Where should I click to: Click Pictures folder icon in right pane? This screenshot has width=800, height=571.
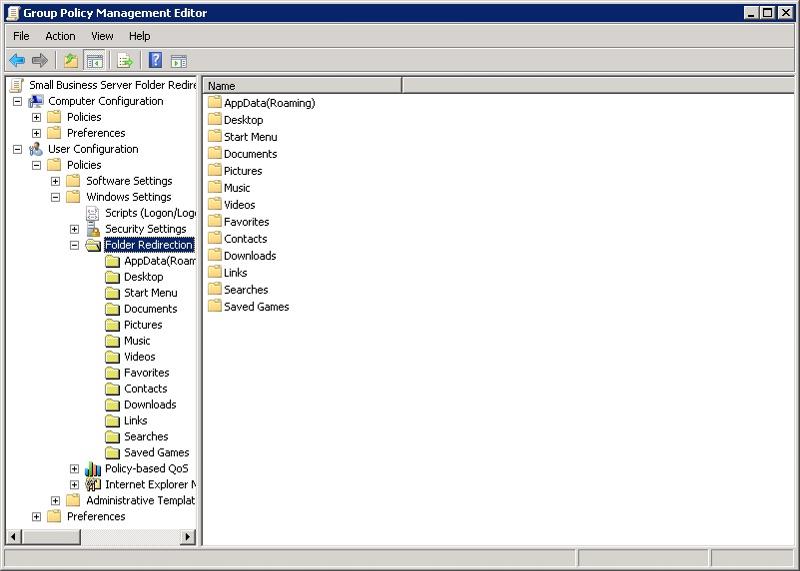(x=215, y=170)
